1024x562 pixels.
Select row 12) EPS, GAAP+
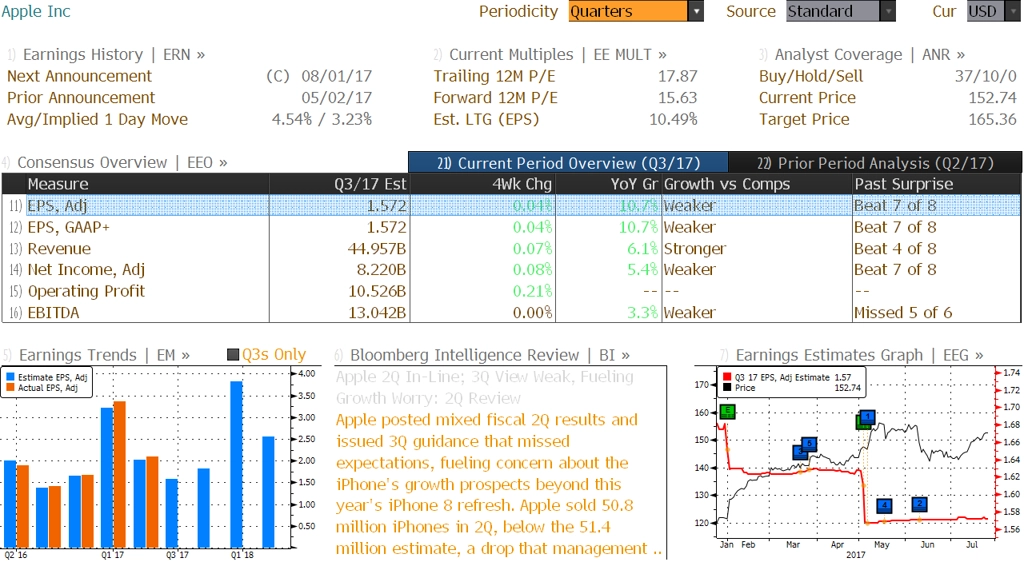[511, 227]
